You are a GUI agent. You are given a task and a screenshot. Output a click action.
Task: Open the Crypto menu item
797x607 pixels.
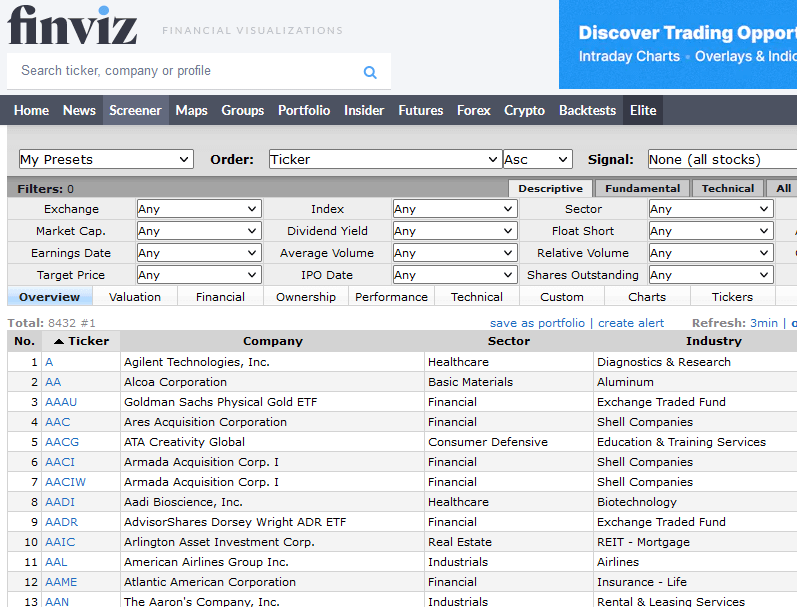click(525, 110)
